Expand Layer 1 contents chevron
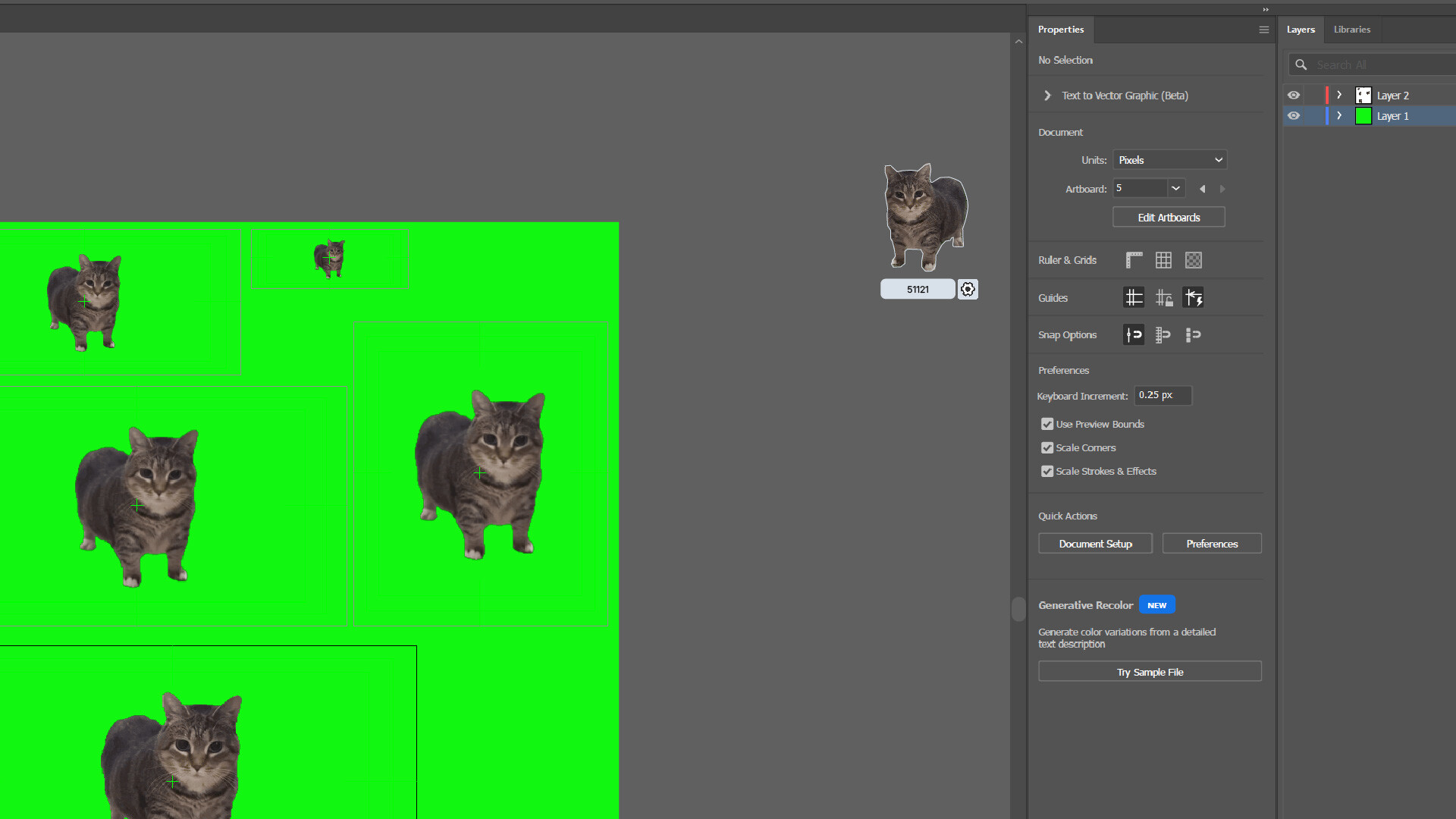The width and height of the screenshot is (1456, 819). point(1339,115)
